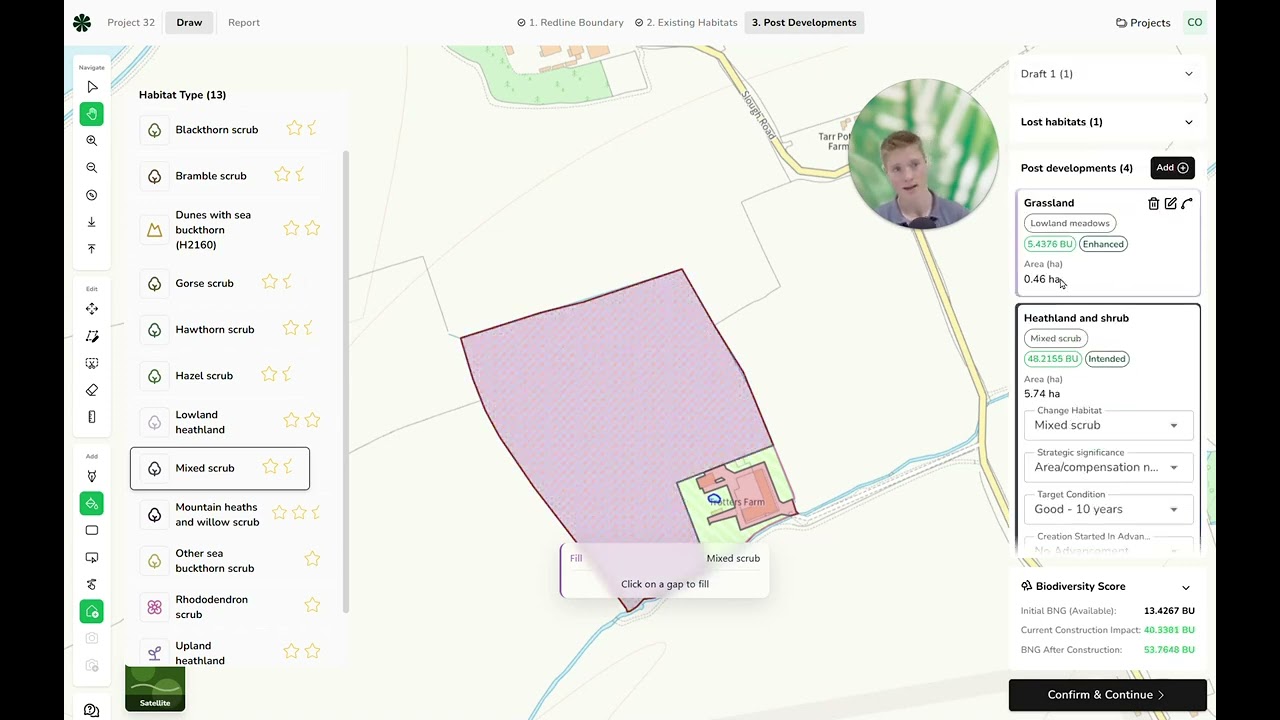Open the help chat icon
The image size is (1280, 720).
click(x=92, y=711)
